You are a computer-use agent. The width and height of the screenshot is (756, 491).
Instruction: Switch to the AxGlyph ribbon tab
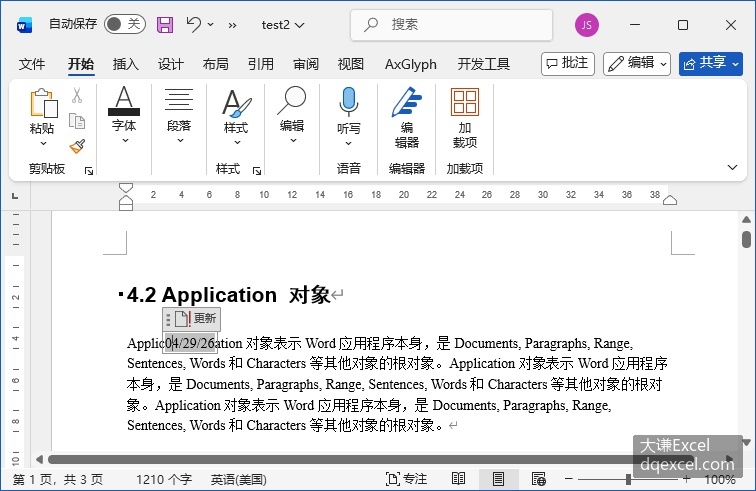click(x=411, y=64)
